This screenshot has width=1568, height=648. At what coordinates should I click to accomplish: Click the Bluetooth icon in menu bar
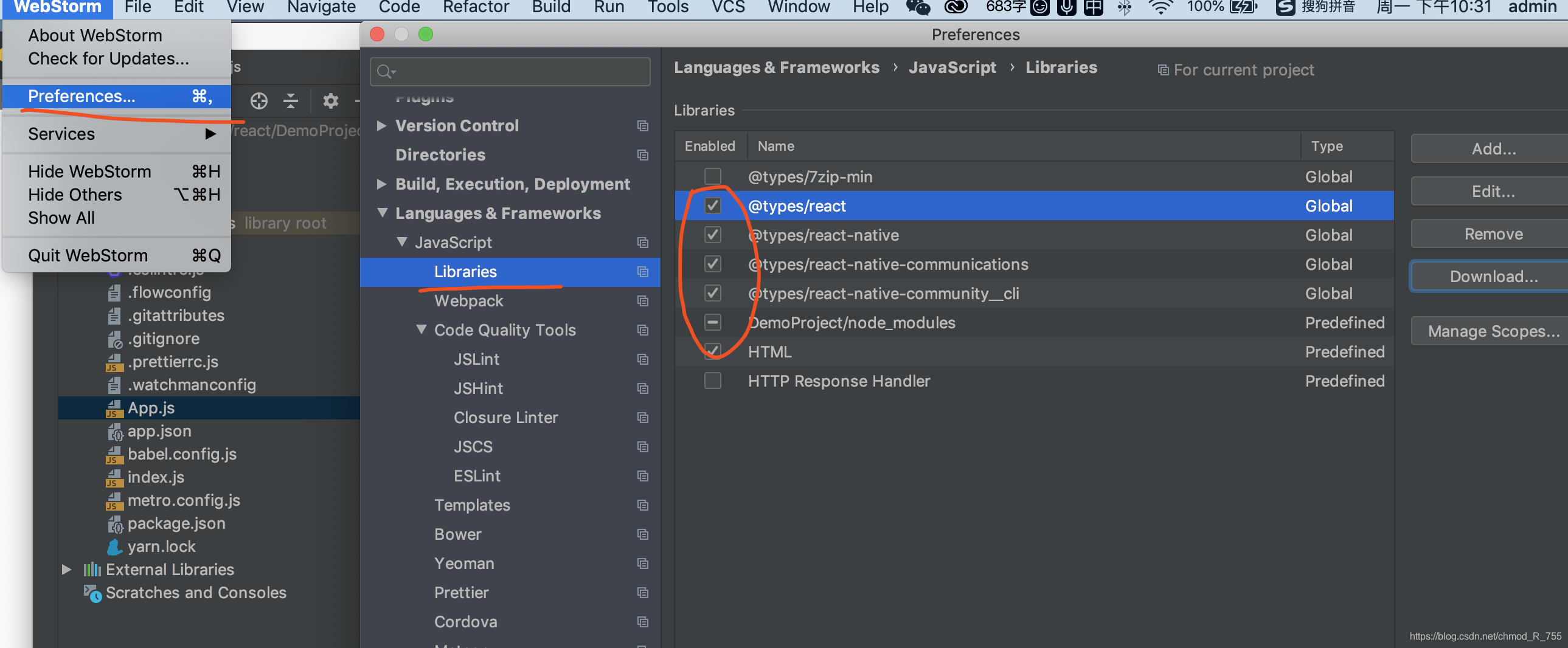tap(1124, 7)
